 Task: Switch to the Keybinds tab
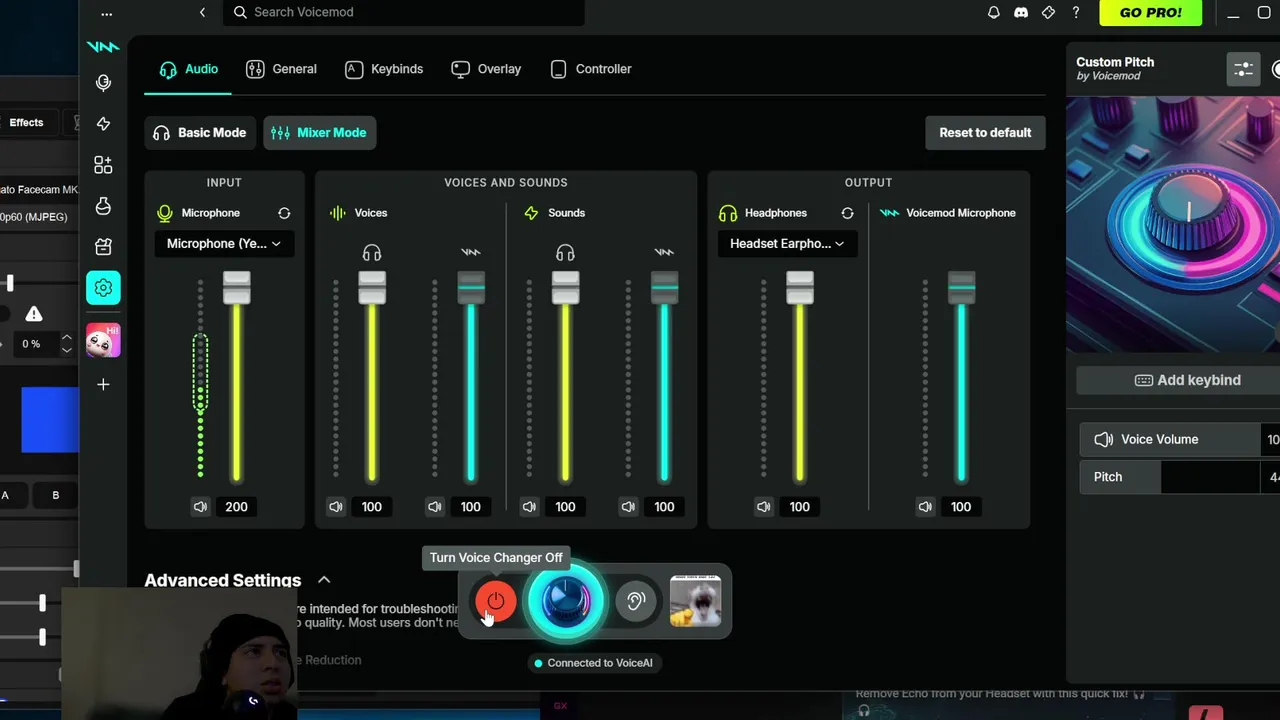pyautogui.click(x=384, y=69)
